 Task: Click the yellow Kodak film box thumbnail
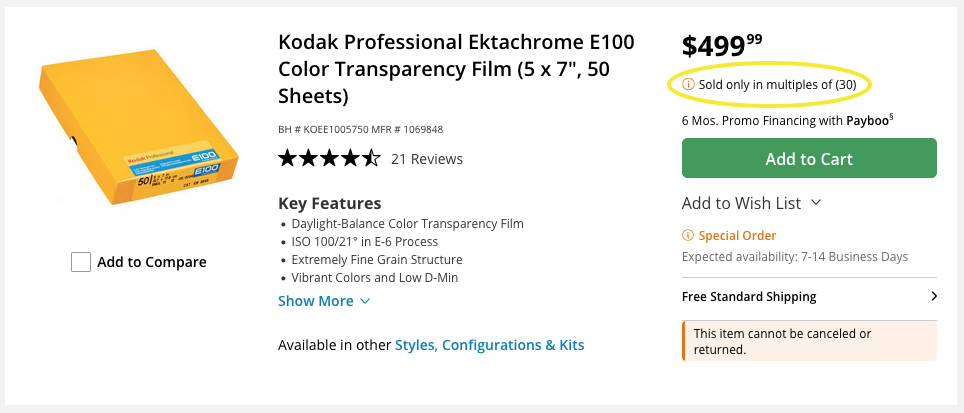pos(140,134)
